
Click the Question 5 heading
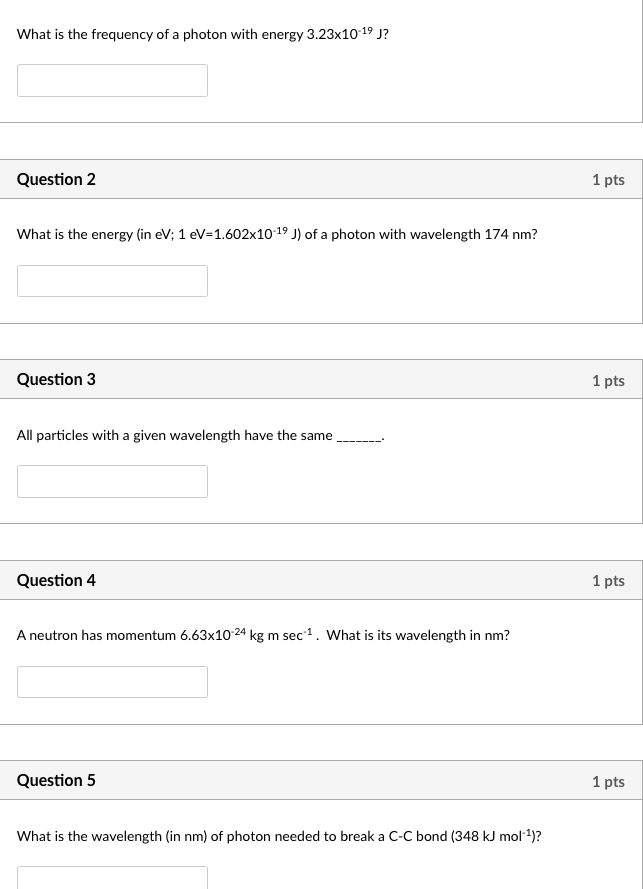pos(56,780)
